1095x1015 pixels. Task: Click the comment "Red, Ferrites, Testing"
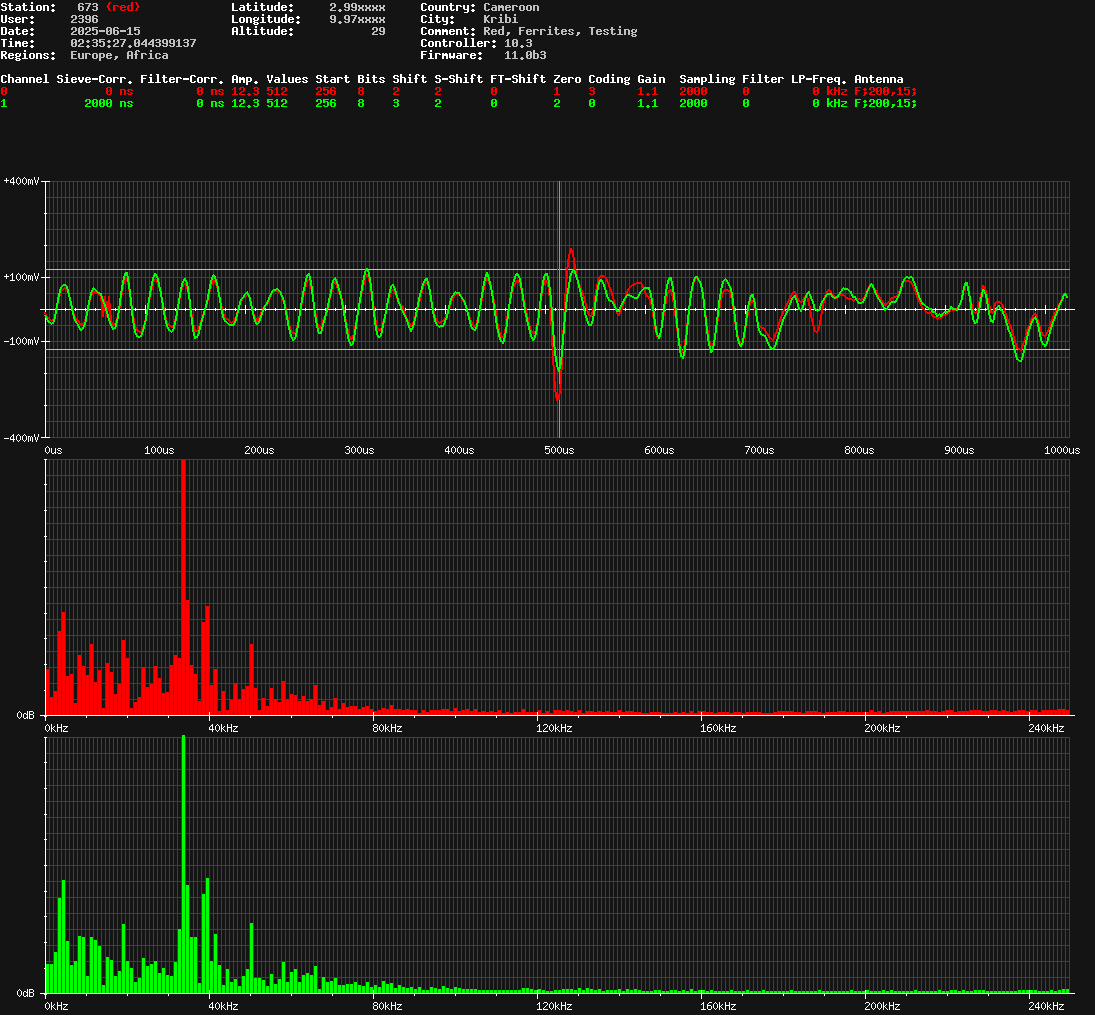click(560, 31)
